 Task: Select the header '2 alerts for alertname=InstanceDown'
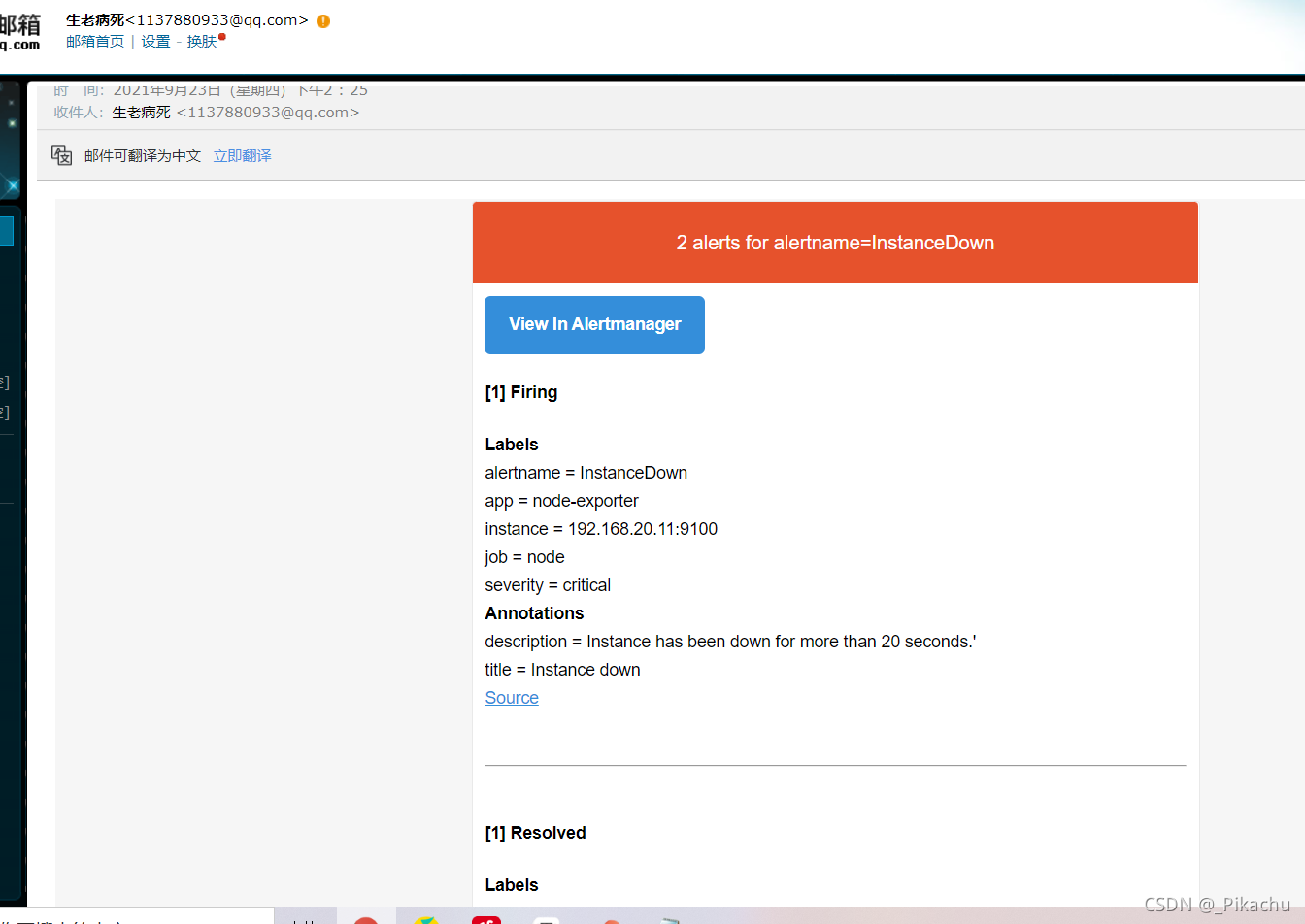[x=835, y=243]
